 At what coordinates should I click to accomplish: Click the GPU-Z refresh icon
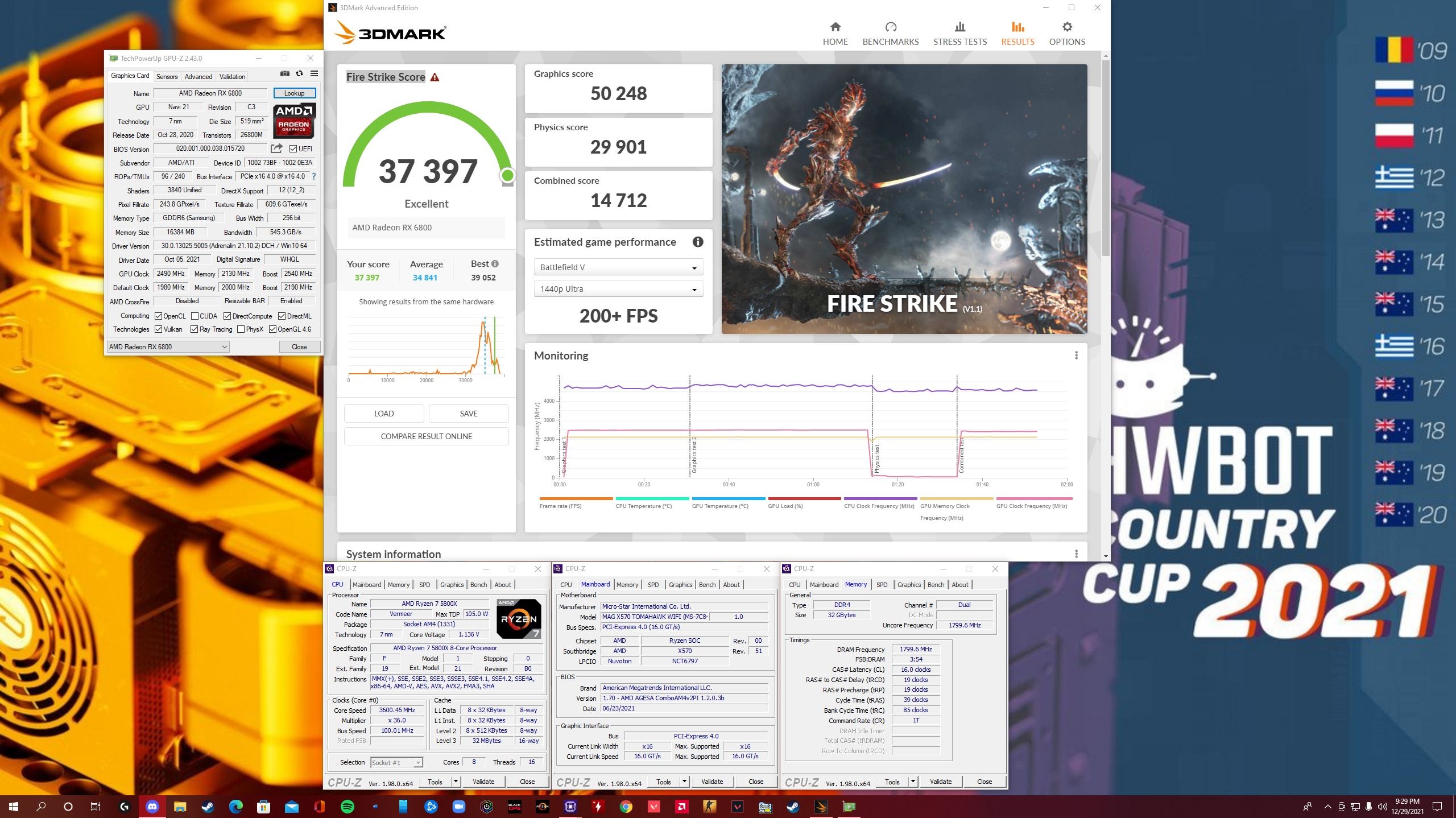click(300, 73)
